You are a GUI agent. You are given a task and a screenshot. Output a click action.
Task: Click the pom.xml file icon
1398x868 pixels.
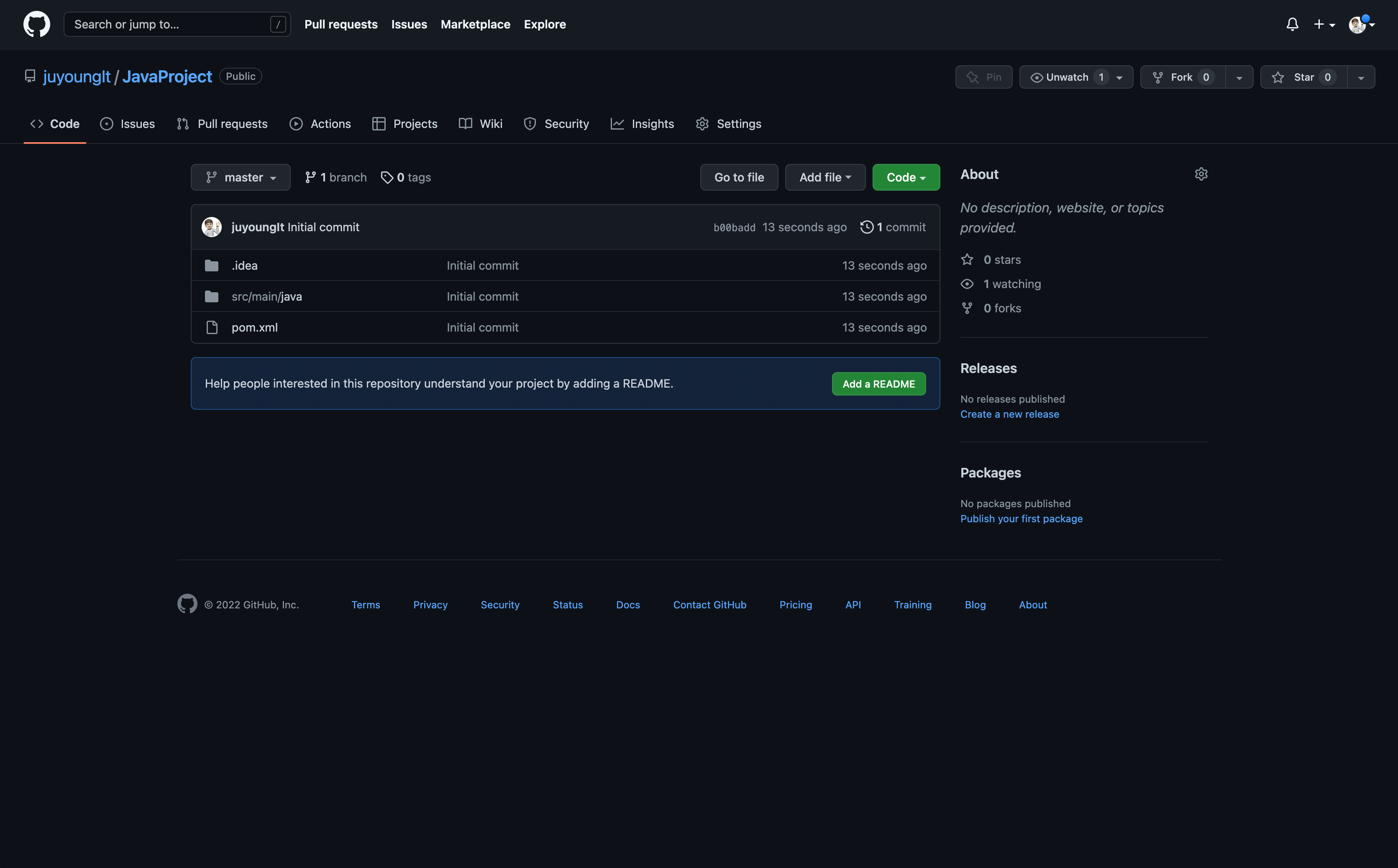[211, 327]
